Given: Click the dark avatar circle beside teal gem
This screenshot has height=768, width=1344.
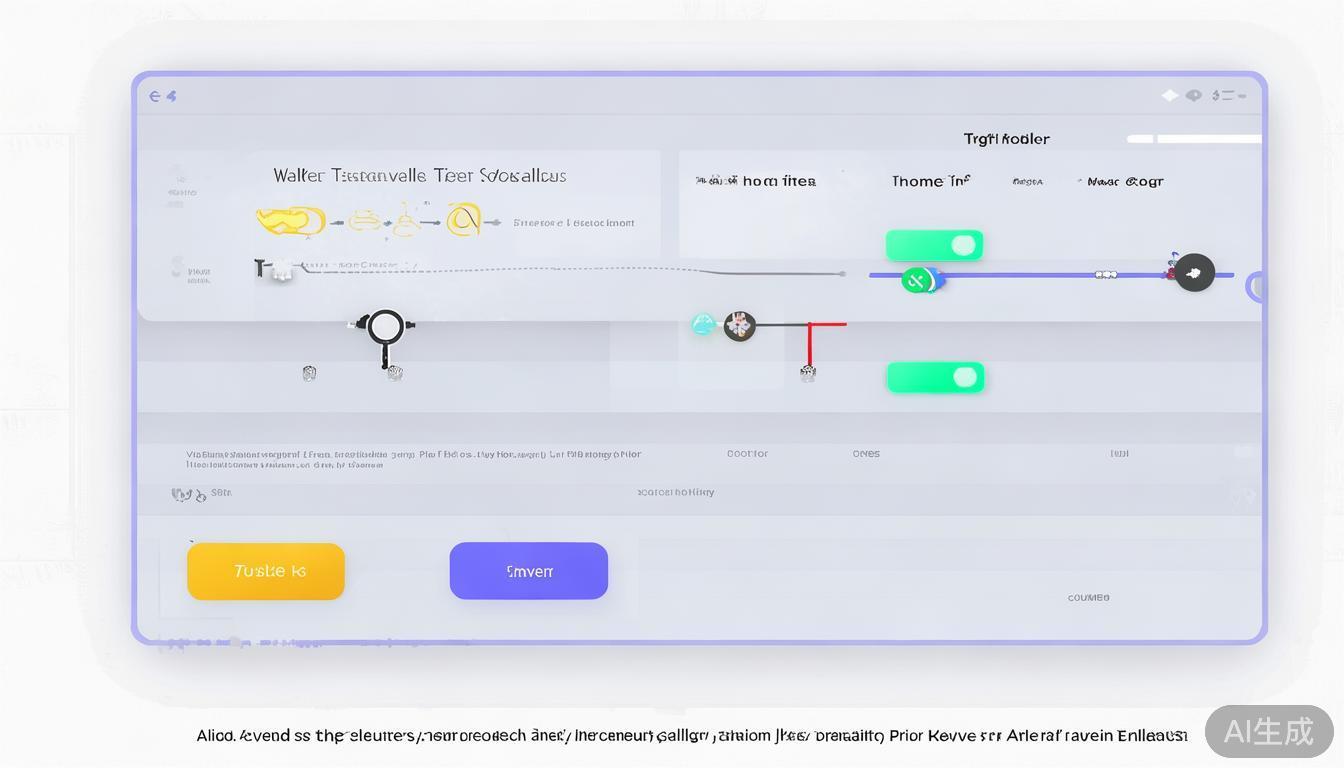Looking at the screenshot, I should click(x=740, y=326).
